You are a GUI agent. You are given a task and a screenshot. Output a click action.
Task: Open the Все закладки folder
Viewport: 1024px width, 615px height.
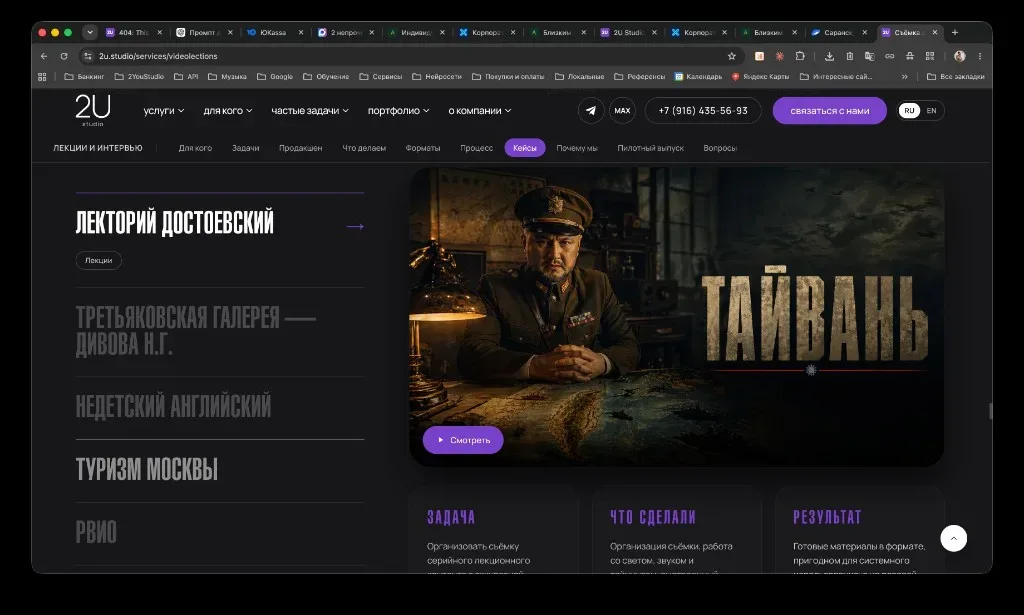[956, 76]
